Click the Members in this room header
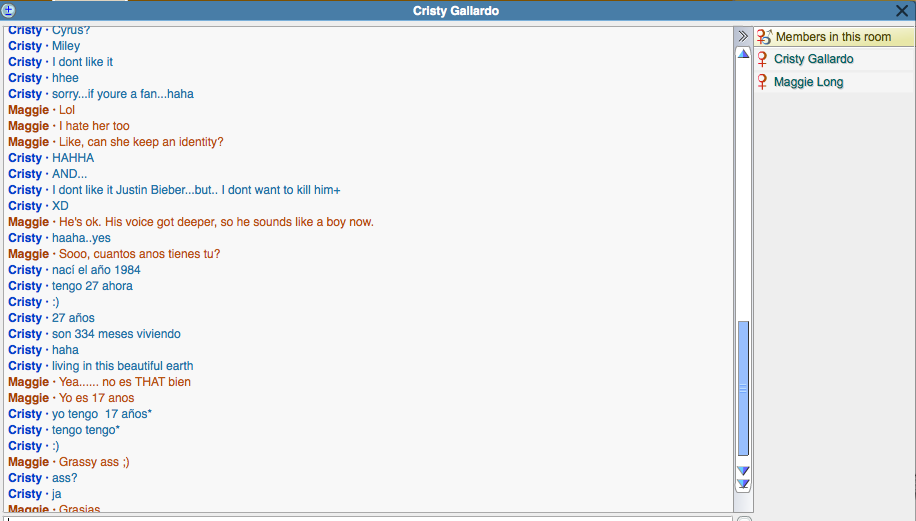The height and width of the screenshot is (521, 916). coord(833,37)
